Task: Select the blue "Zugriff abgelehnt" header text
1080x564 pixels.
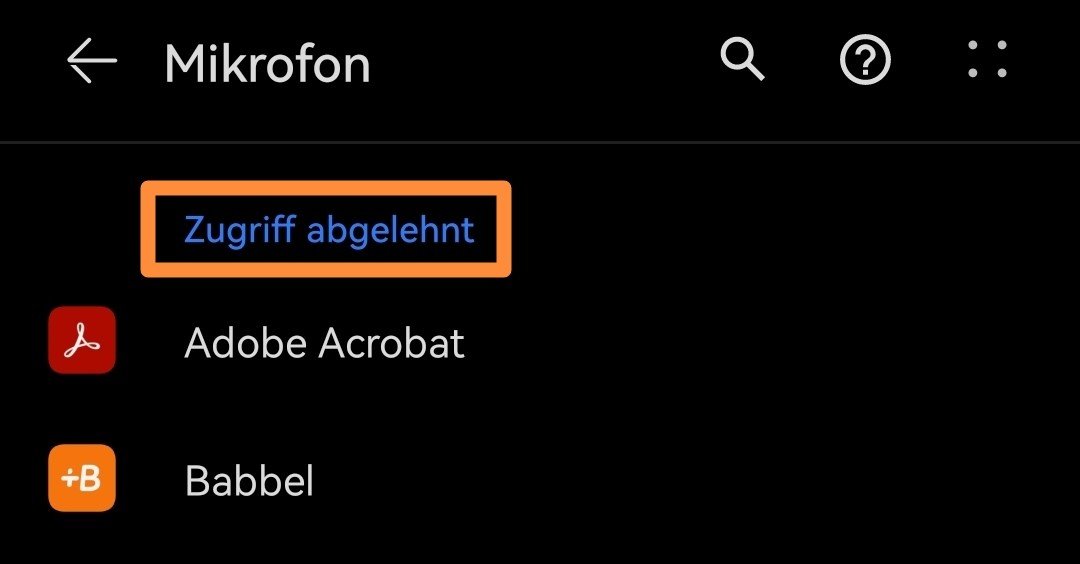Action: pos(329,230)
